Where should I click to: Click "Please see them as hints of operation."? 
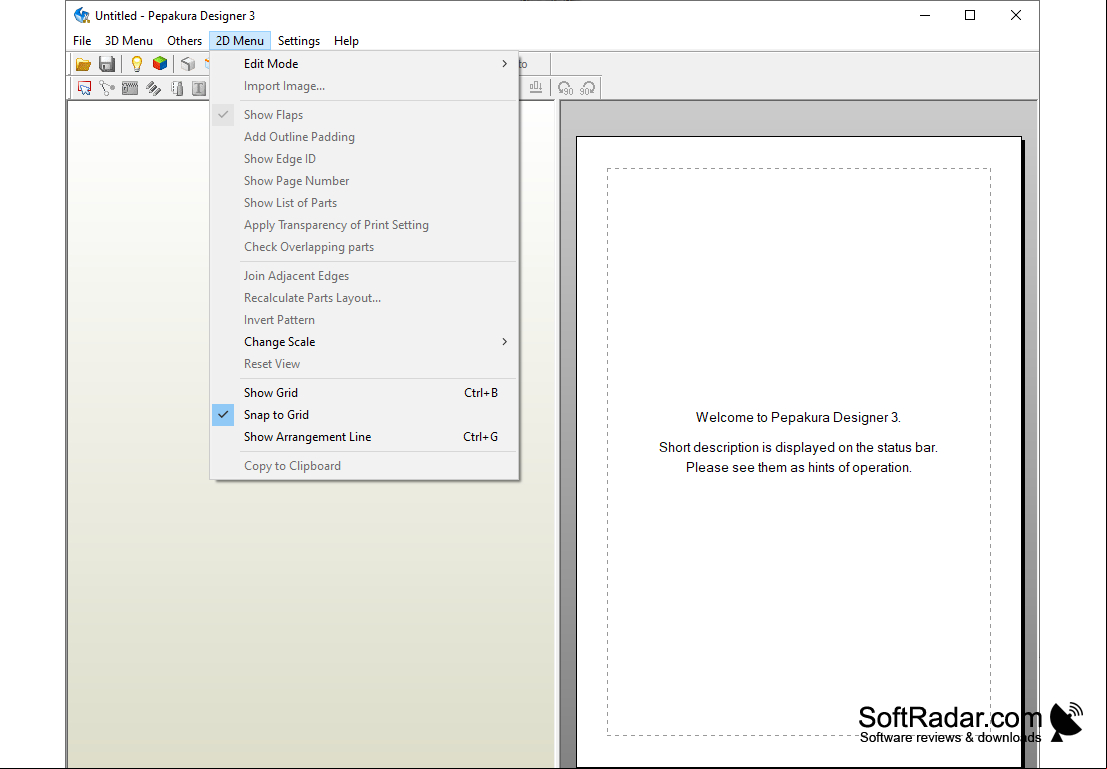pyautogui.click(x=798, y=467)
